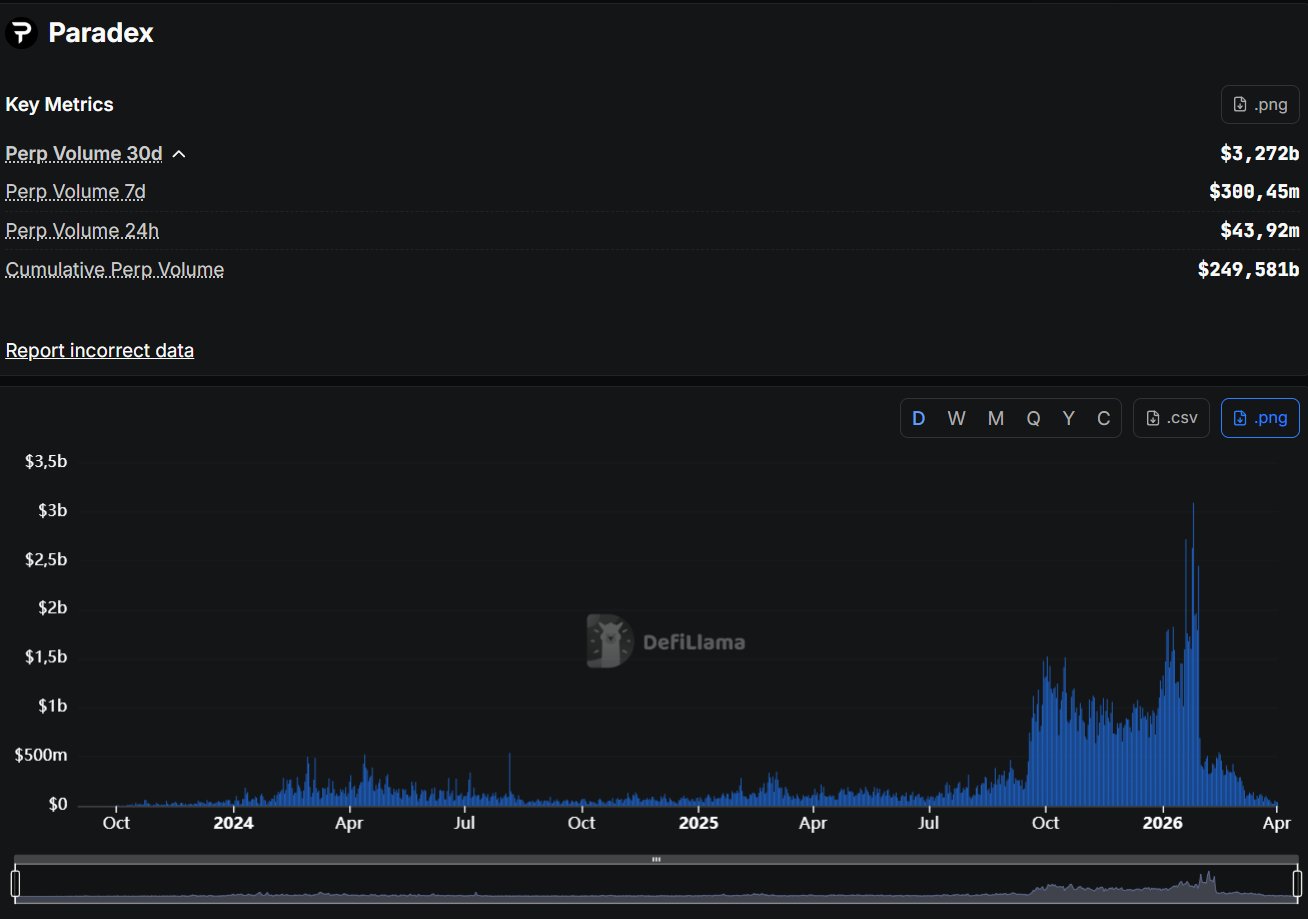
Task: Export the chart as .png image
Action: 1260,418
